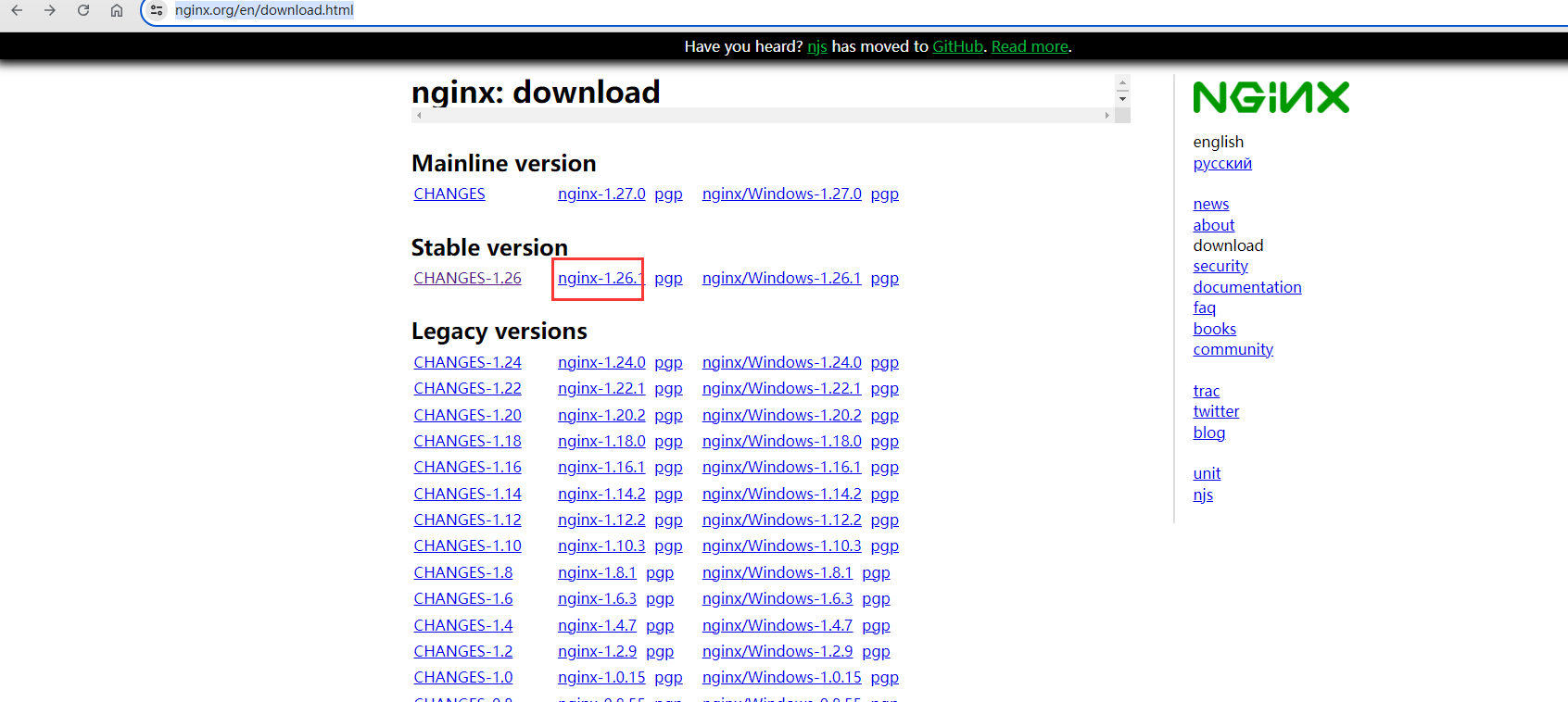Download nginx/Windows-1.16.1
1568x702 pixels.
(781, 467)
